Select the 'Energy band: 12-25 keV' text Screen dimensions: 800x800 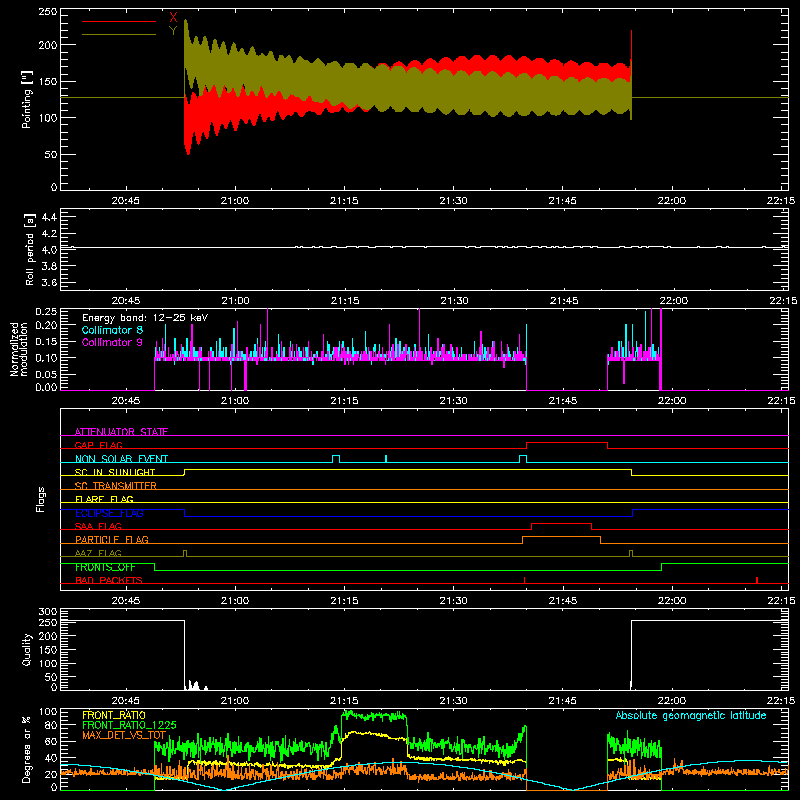coord(145,318)
